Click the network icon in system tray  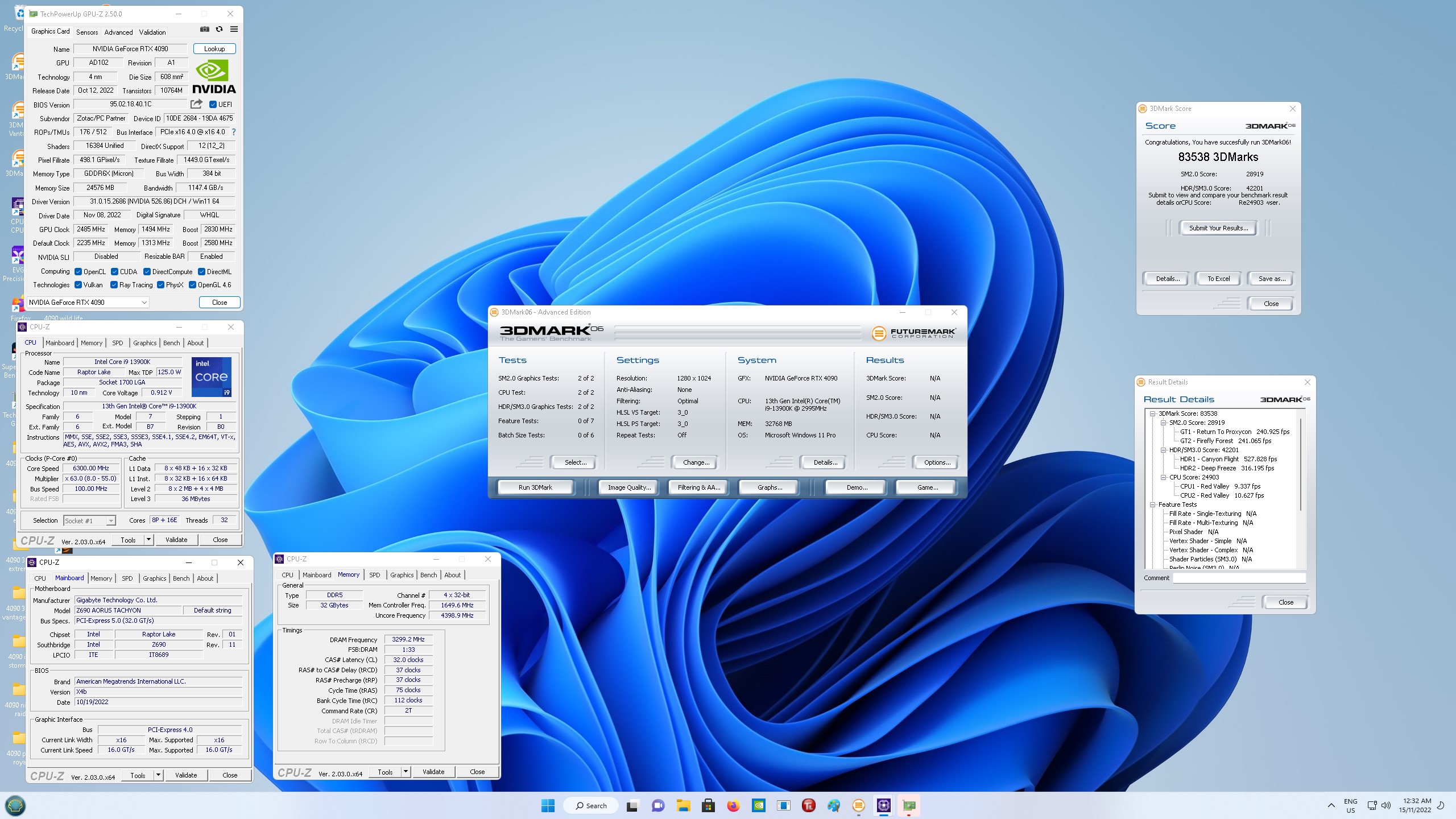(x=1372, y=805)
